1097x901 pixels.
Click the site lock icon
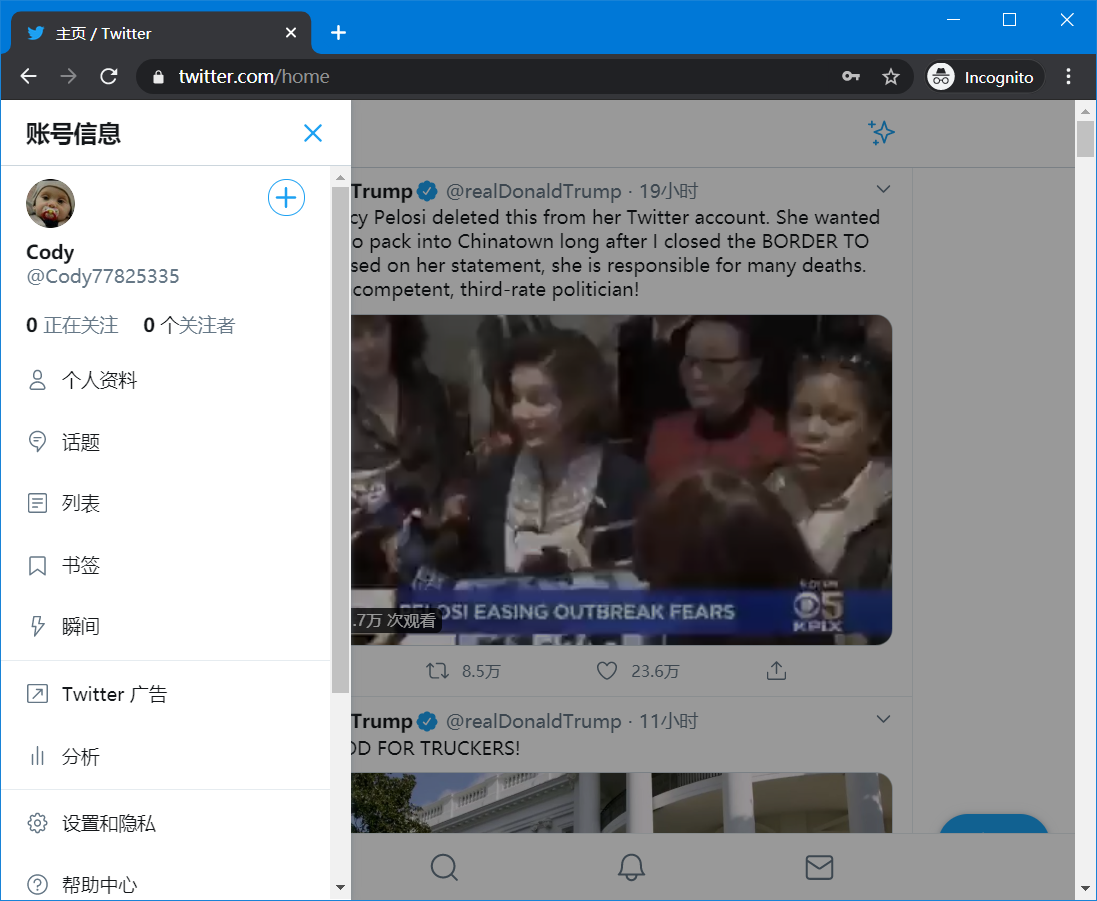pos(158,77)
